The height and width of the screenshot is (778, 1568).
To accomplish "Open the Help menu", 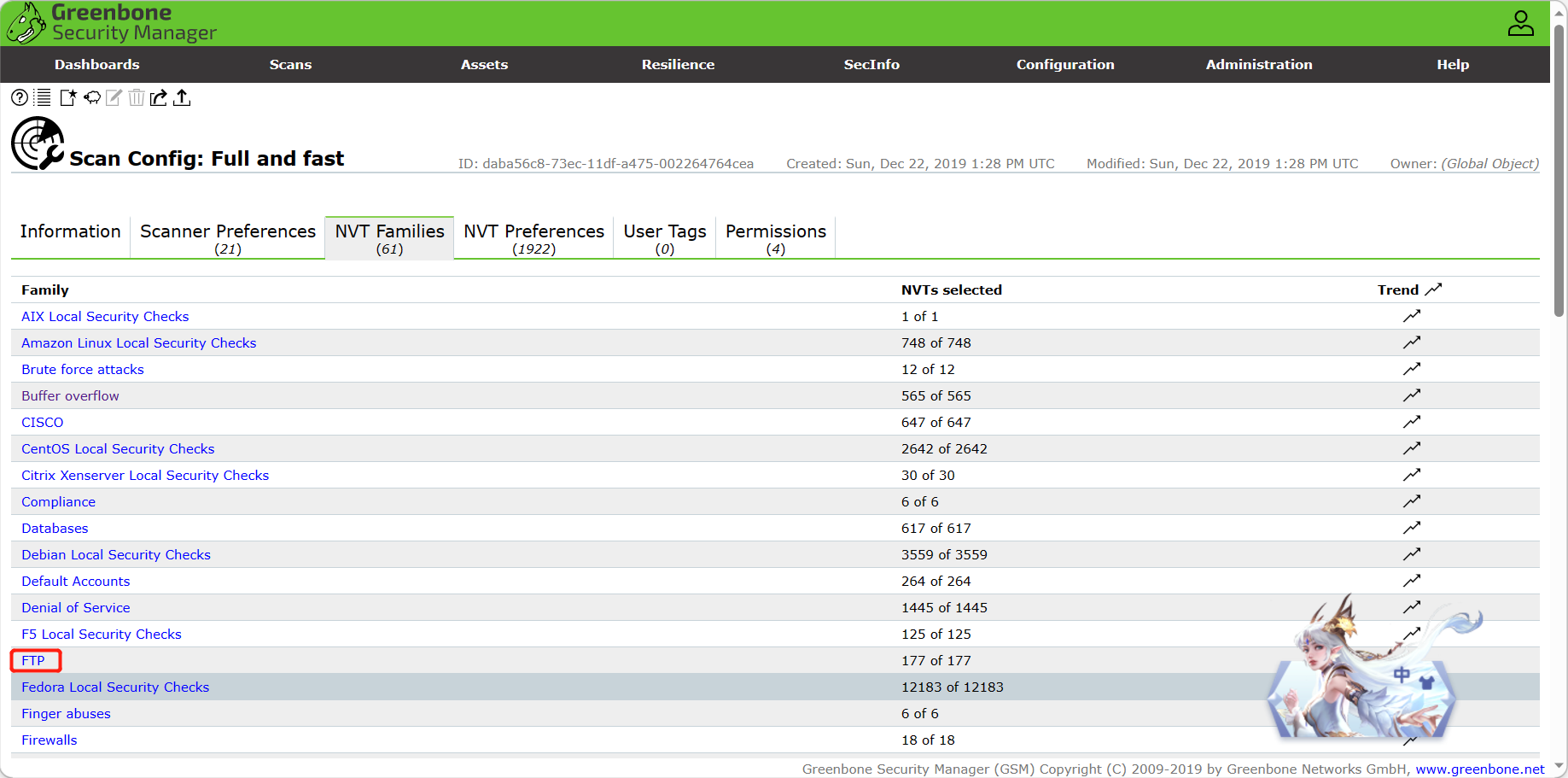I will coord(1453,65).
